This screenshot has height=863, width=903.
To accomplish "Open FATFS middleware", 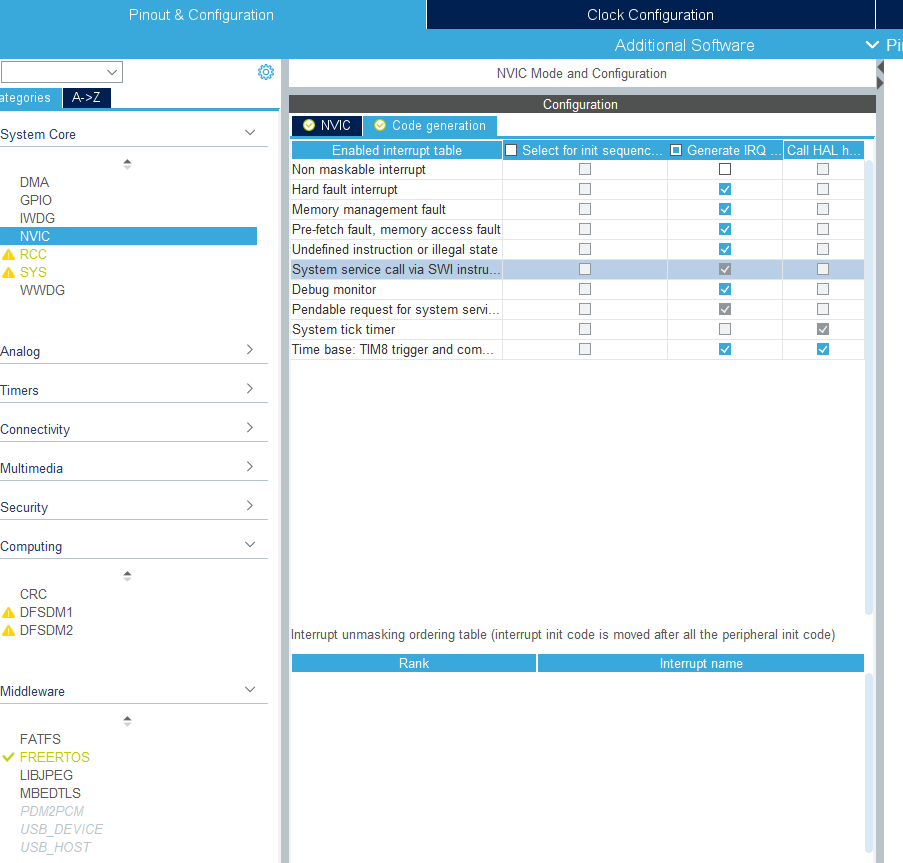I will pyautogui.click(x=40, y=739).
